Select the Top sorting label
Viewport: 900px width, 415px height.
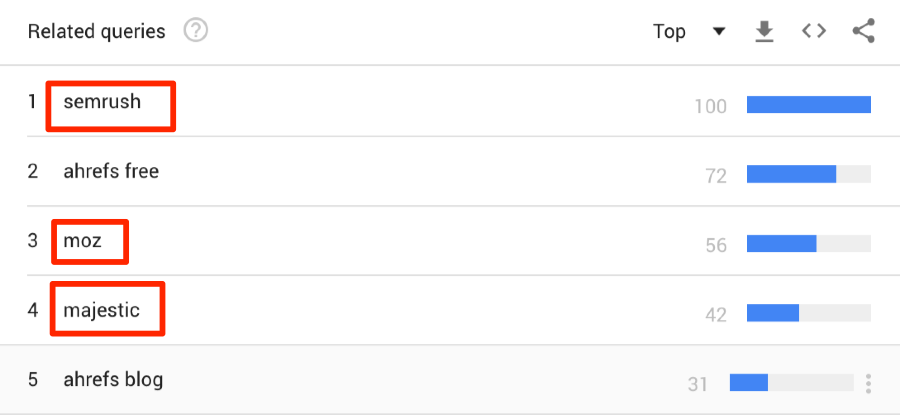[x=669, y=32]
